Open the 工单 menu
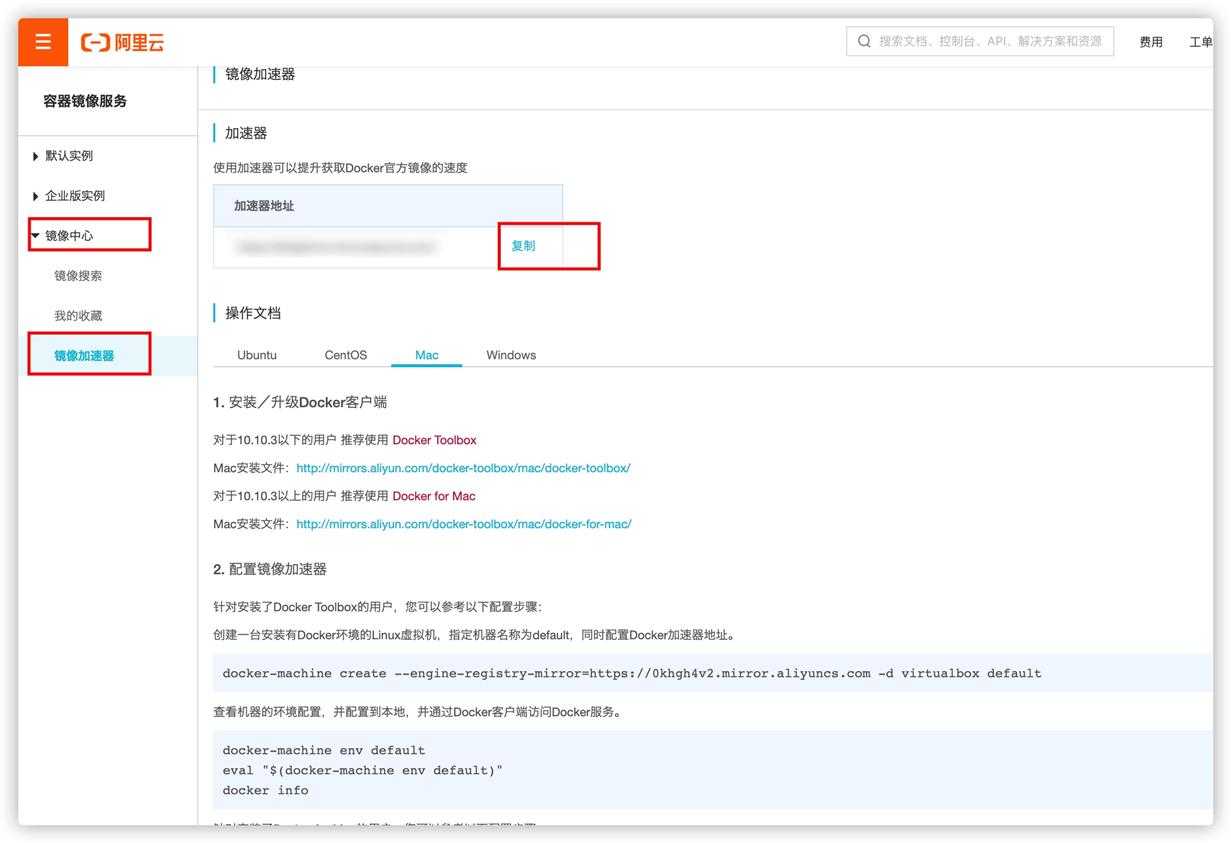Screen dimensions: 1231x843 (x=1201, y=42)
